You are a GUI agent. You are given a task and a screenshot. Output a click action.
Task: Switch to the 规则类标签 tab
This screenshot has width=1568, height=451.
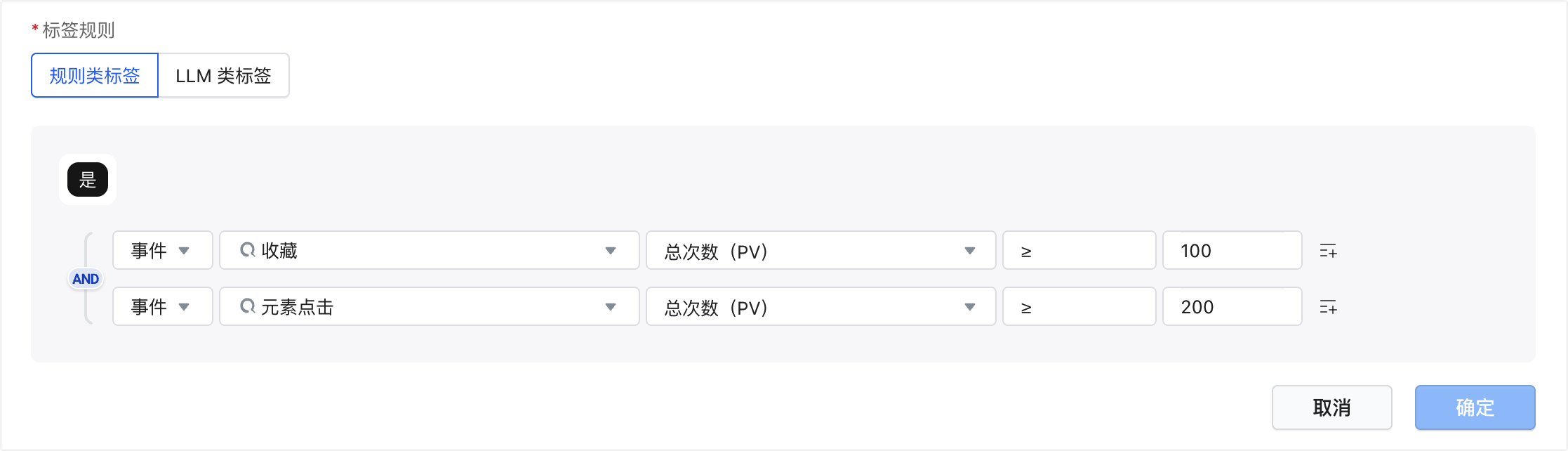pyautogui.click(x=95, y=76)
